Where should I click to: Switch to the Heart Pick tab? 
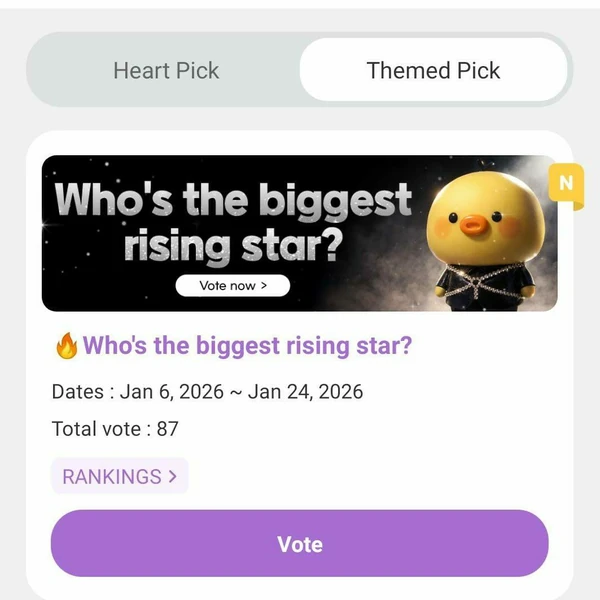click(166, 71)
